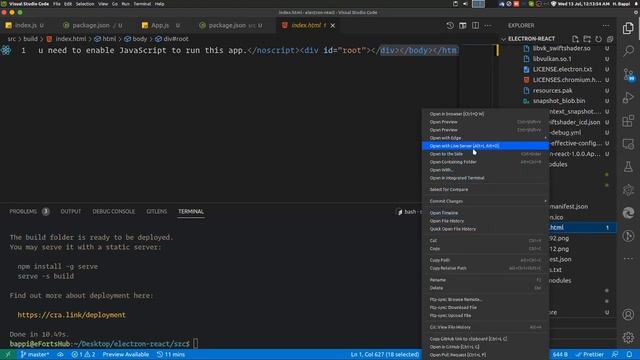Screen dimensions: 640x360
Task: Open snapshot_blob.bin in the Explorer
Action: [x=559, y=101]
